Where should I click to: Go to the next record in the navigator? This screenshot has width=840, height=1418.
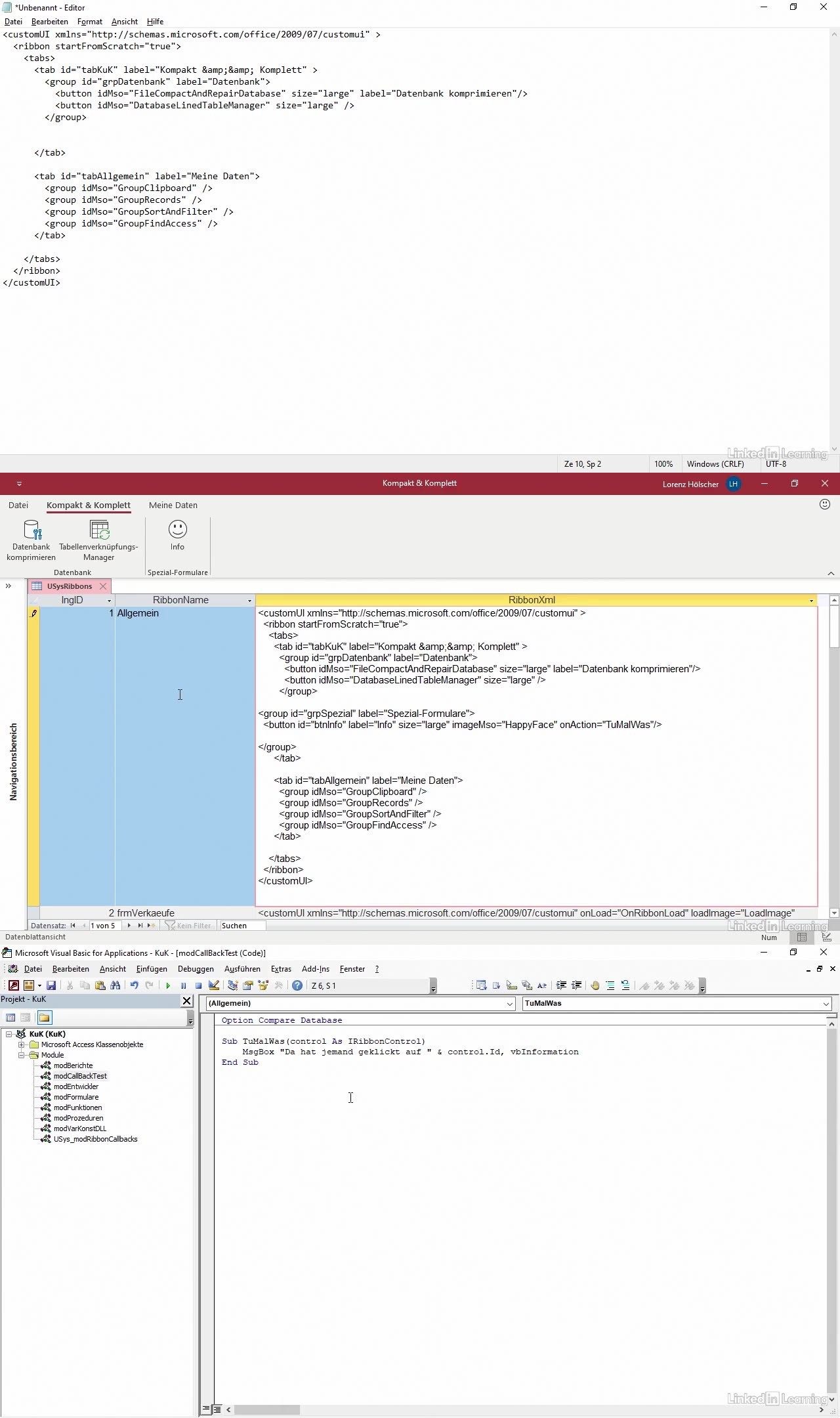pos(129,926)
